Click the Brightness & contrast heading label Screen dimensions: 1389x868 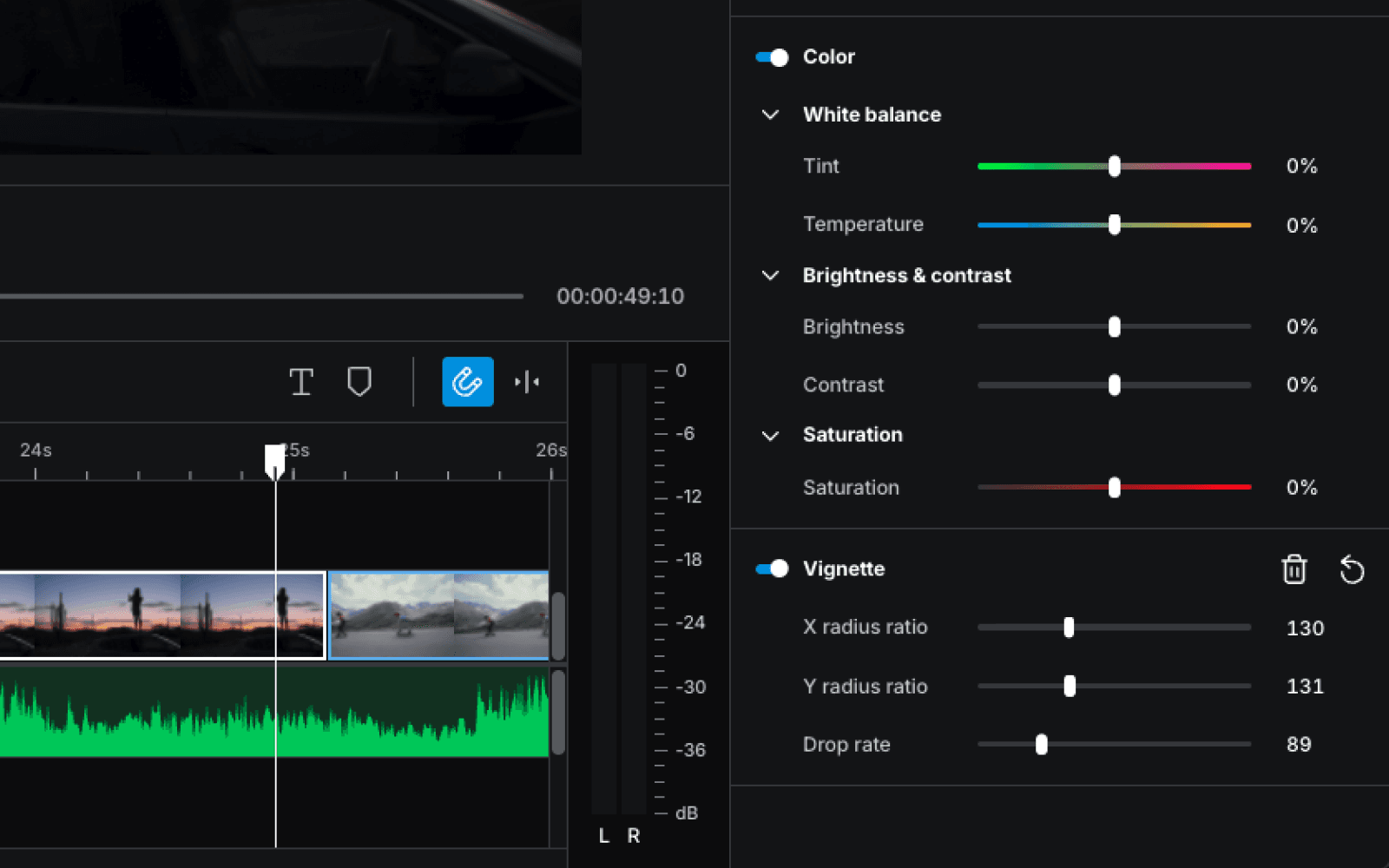point(907,275)
